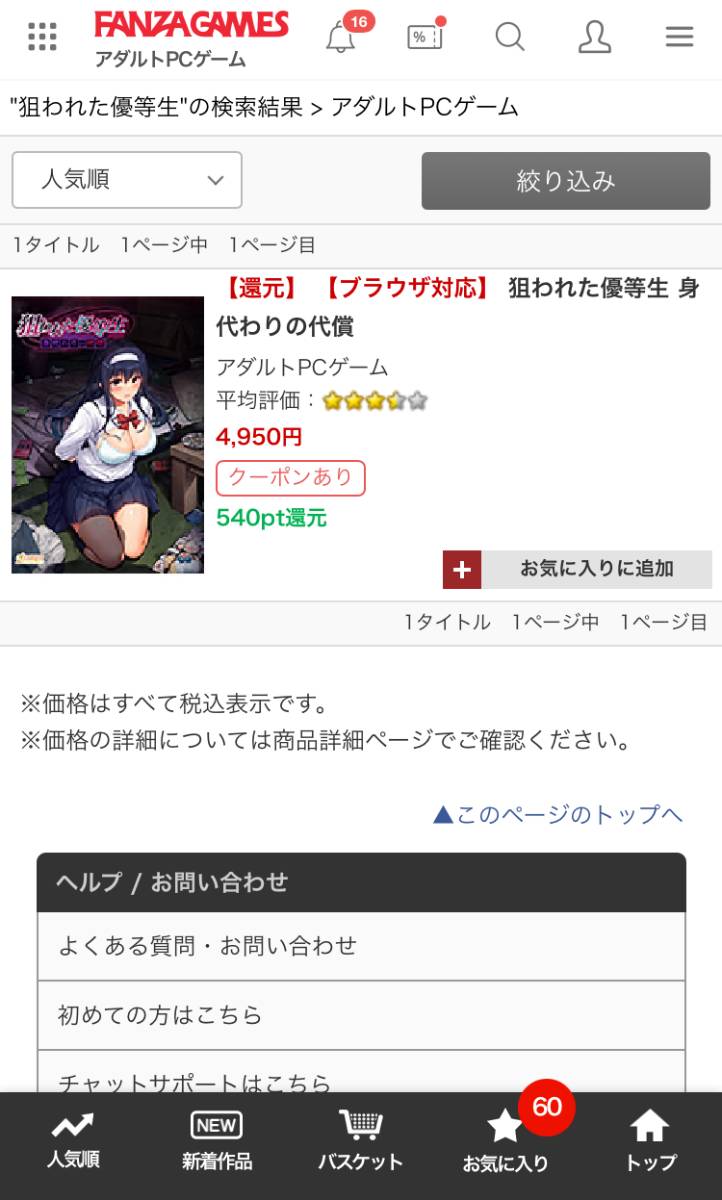Open よくある質問・お問い合わせ entry

point(361,946)
